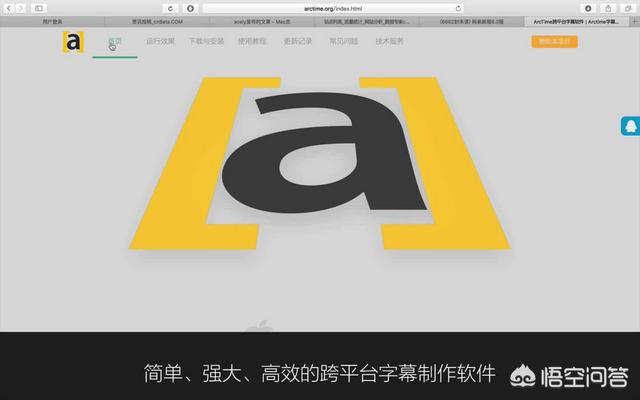Switch to the fifth tab starting with (00923)
This screenshot has height=400, width=640.
pos(472,22)
